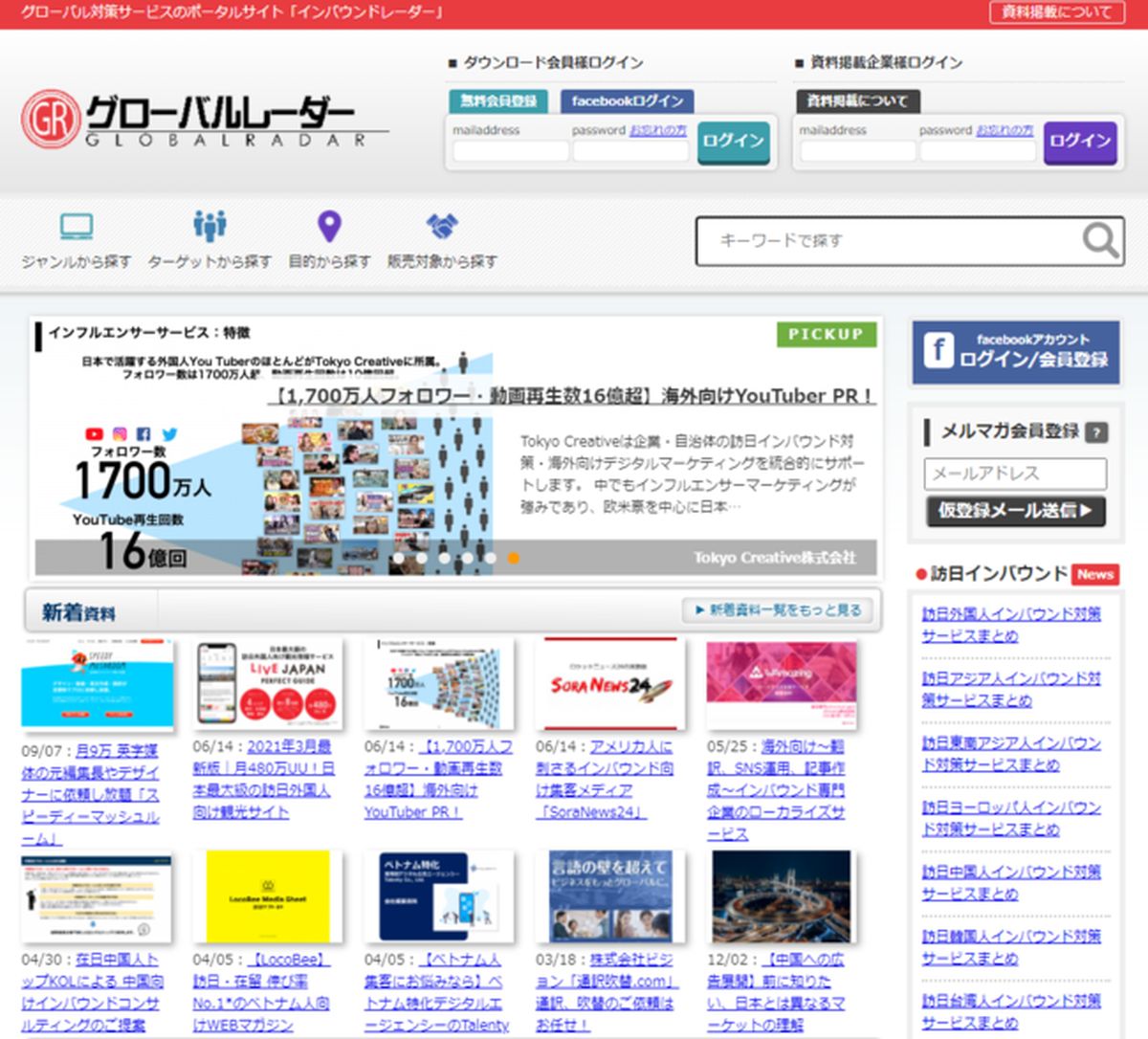The height and width of the screenshot is (1039, 1148).
Task: Click company login お忘れの方 link
Action: click(1004, 130)
